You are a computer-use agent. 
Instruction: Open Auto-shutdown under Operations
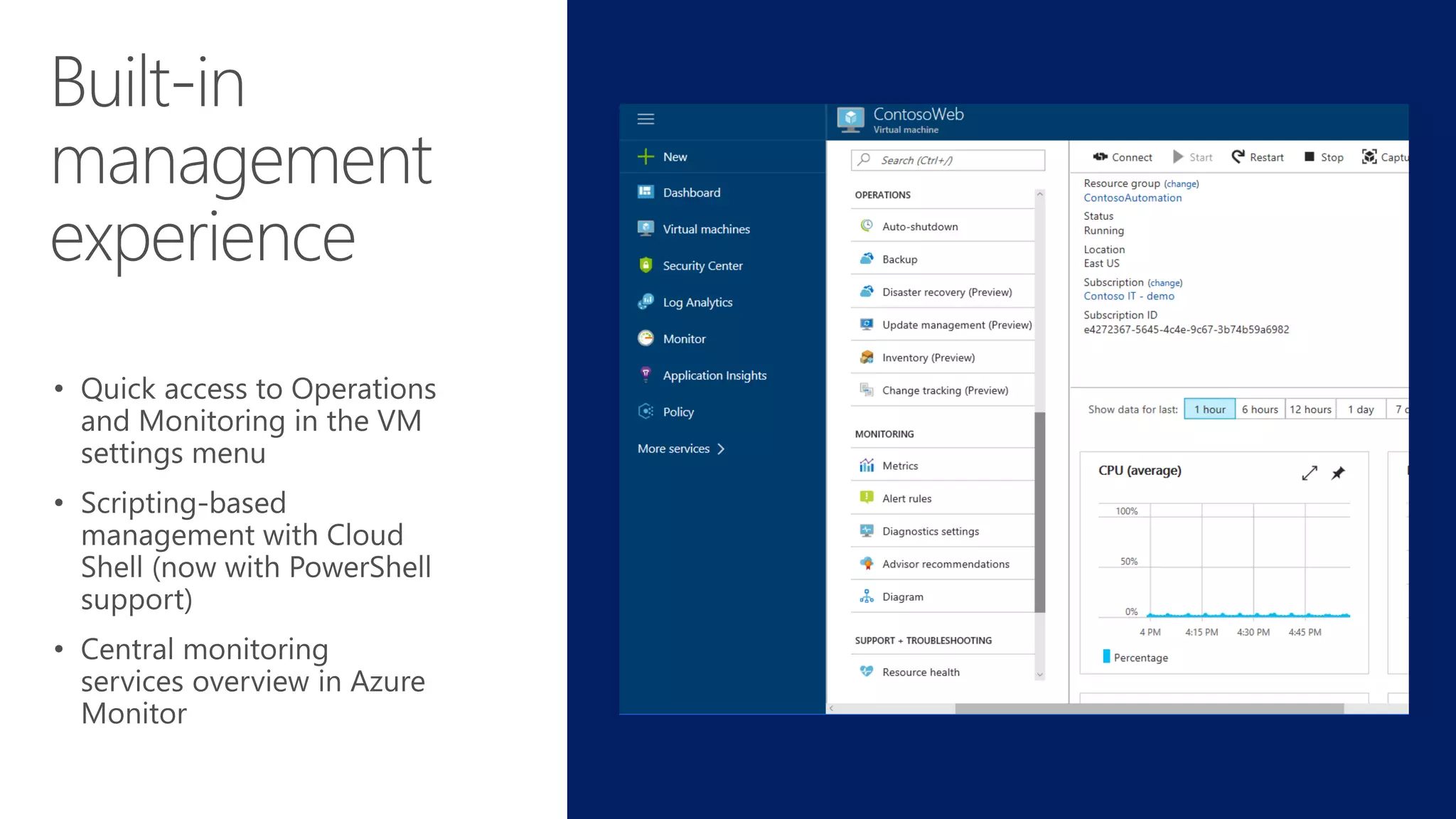[920, 227]
